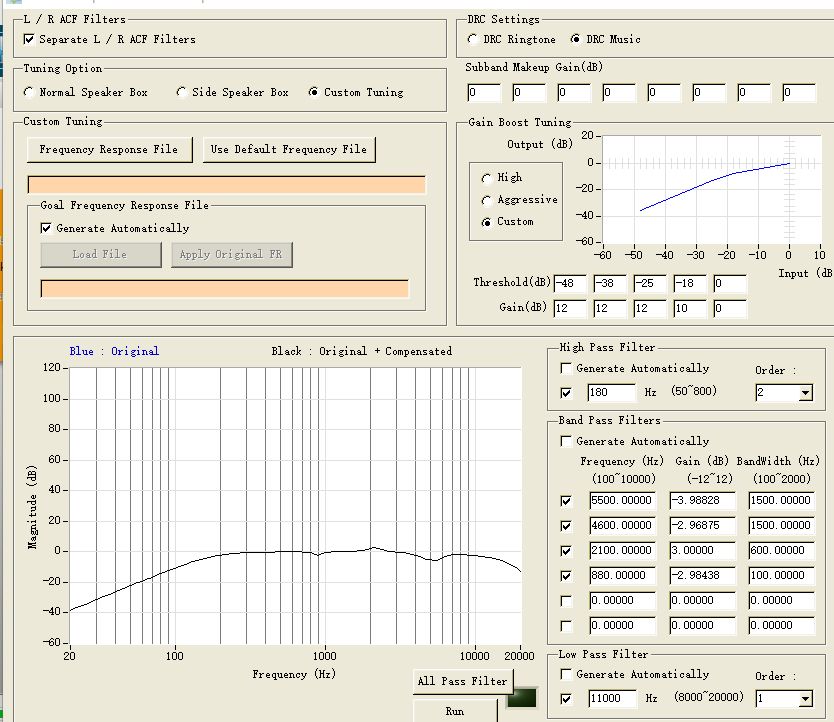Toggle Generate Automatically under Goal Frequency Response
This screenshot has height=722, width=834.
46,228
